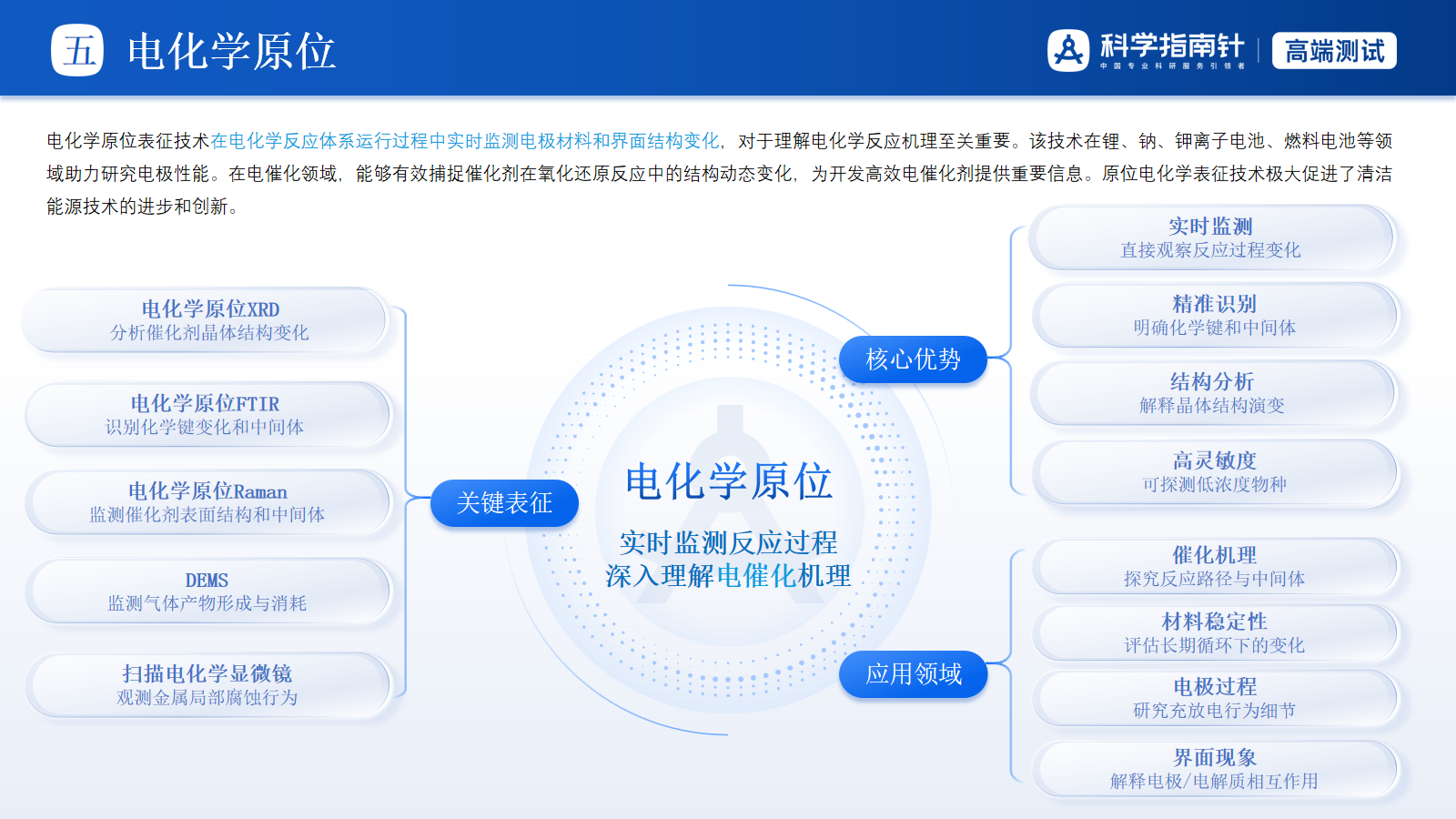Click the 应用领域 blue pill
The height and width of the screenshot is (819, 1456).
click(913, 674)
